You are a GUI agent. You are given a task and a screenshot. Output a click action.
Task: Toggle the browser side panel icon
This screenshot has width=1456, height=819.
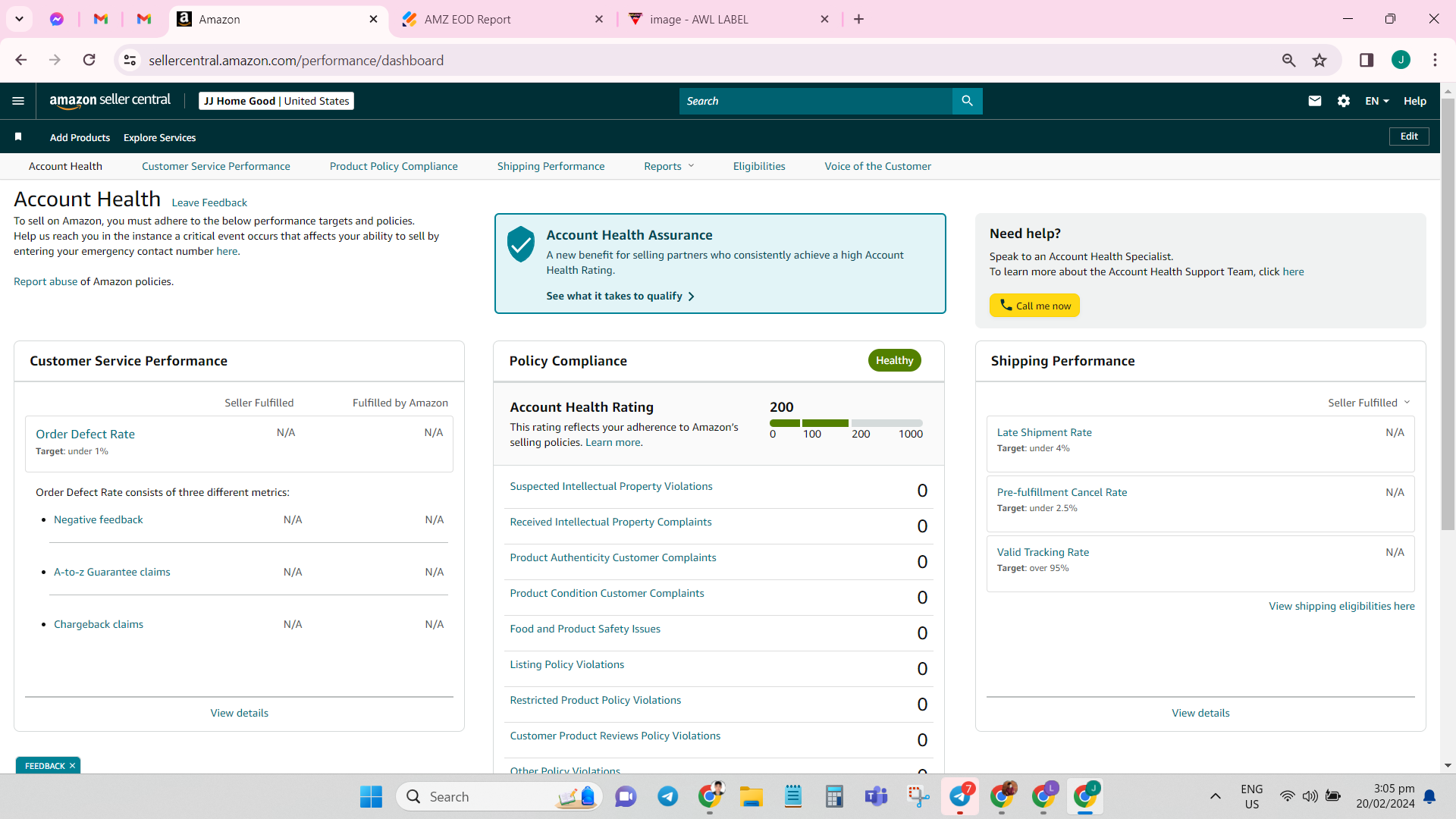pyautogui.click(x=1367, y=60)
